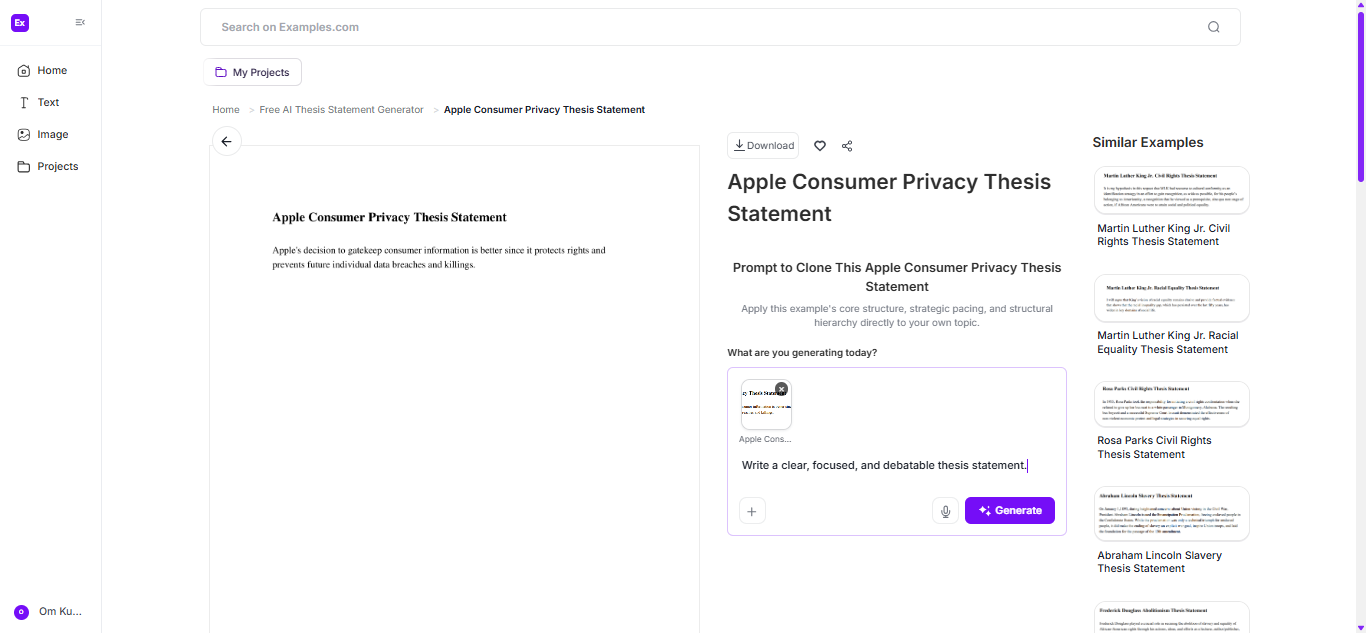Image resolution: width=1366 pixels, height=633 pixels.
Task: Favorite with the heart icon
Action: [x=820, y=146]
